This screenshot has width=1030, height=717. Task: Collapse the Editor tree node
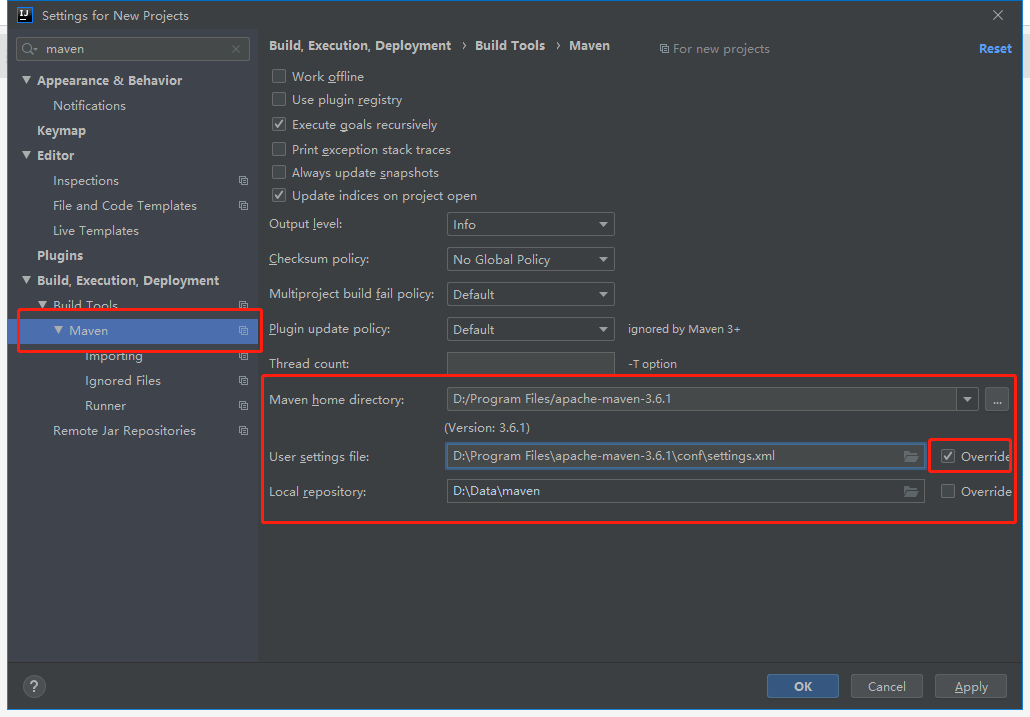tap(26, 155)
